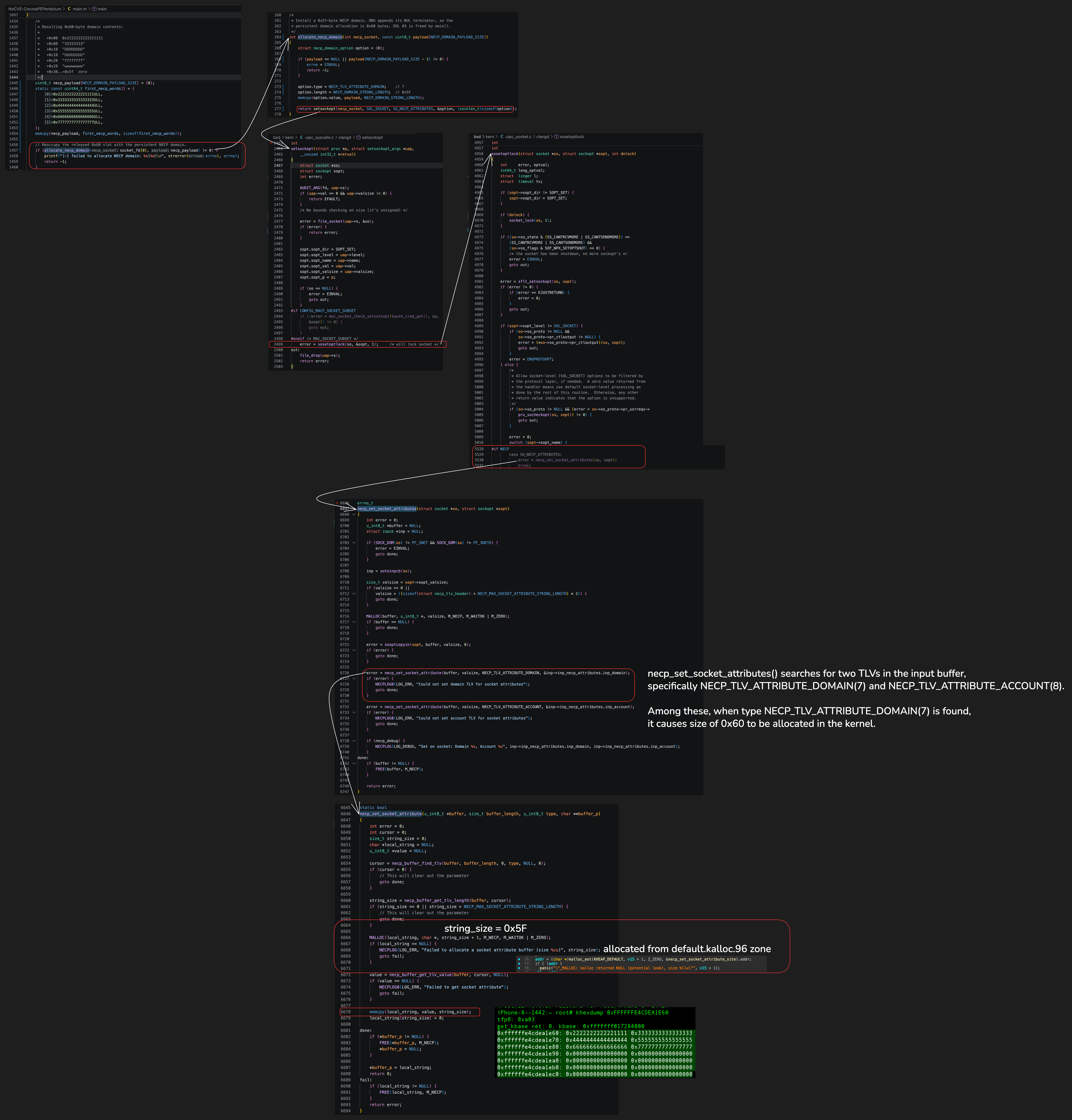Click the 'case SO_NECP_ATTRIBUTES:' line
The height and width of the screenshot is (1120, 1072).
click(535, 455)
